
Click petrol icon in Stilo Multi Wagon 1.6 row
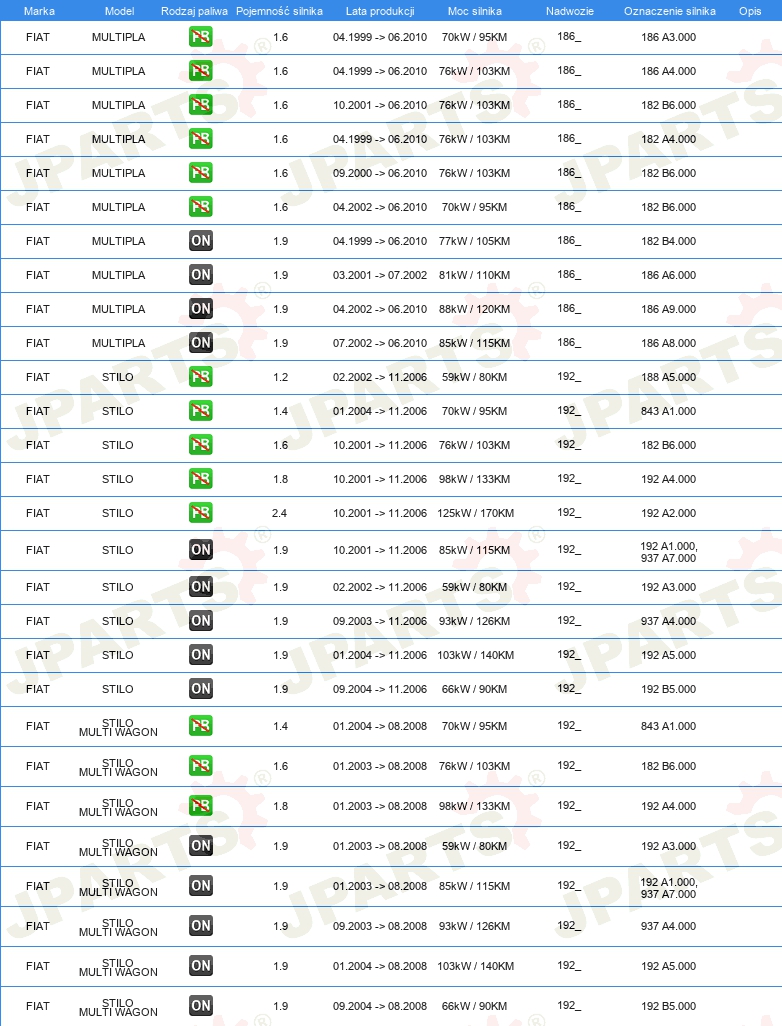pos(200,766)
